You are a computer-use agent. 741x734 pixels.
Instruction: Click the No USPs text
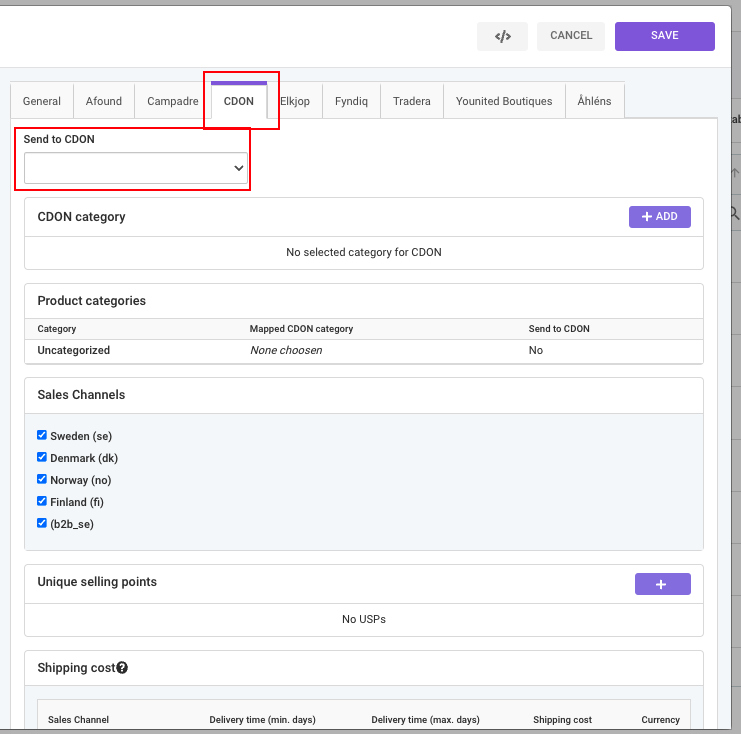(x=364, y=619)
